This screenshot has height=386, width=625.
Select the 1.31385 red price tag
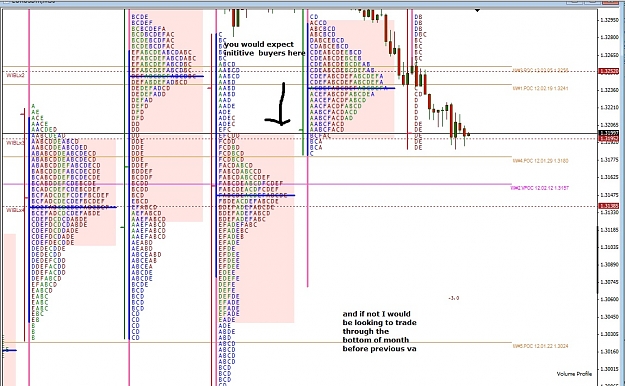pos(609,206)
